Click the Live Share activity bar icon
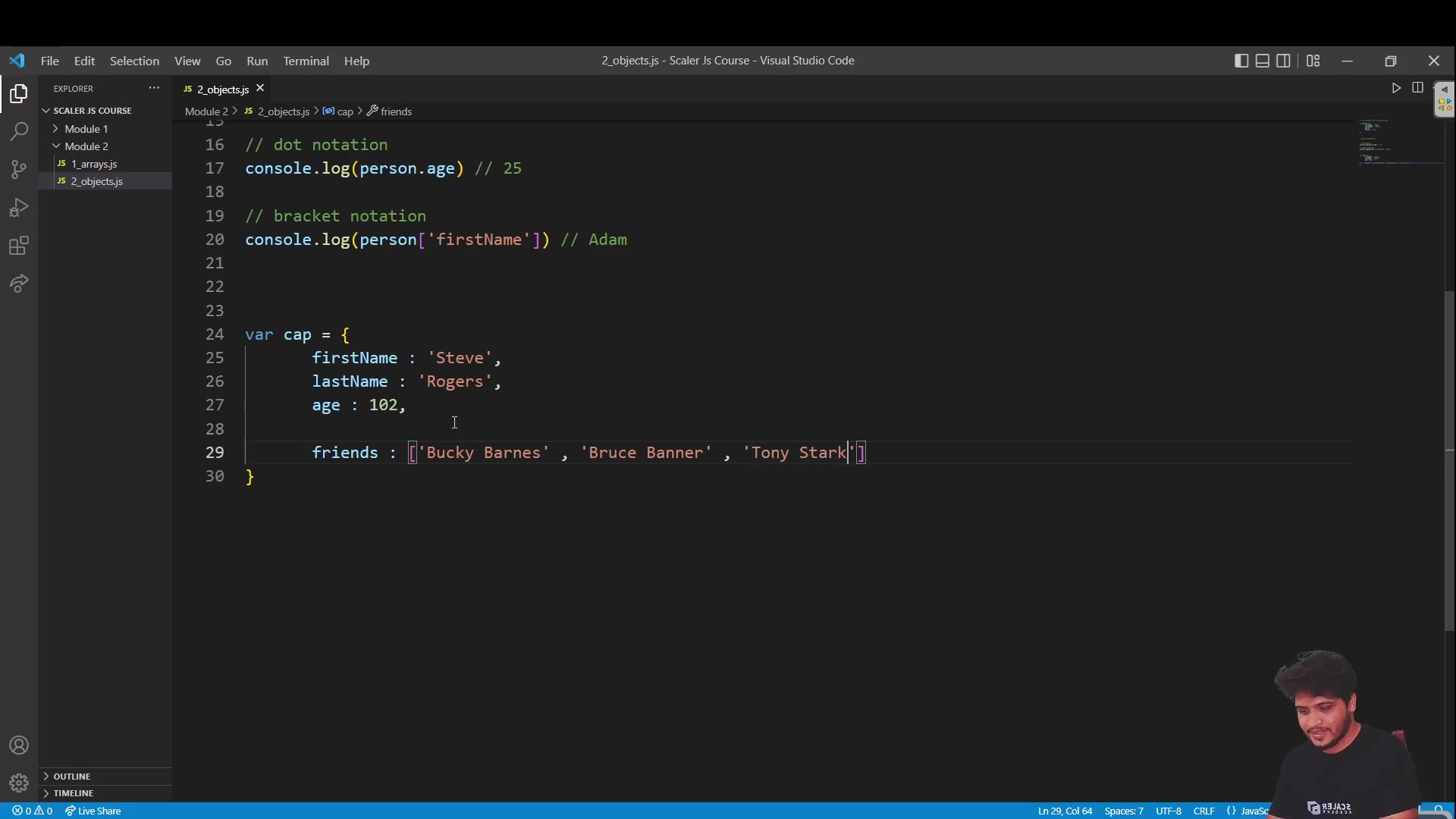The height and width of the screenshot is (819, 1456). [19, 284]
